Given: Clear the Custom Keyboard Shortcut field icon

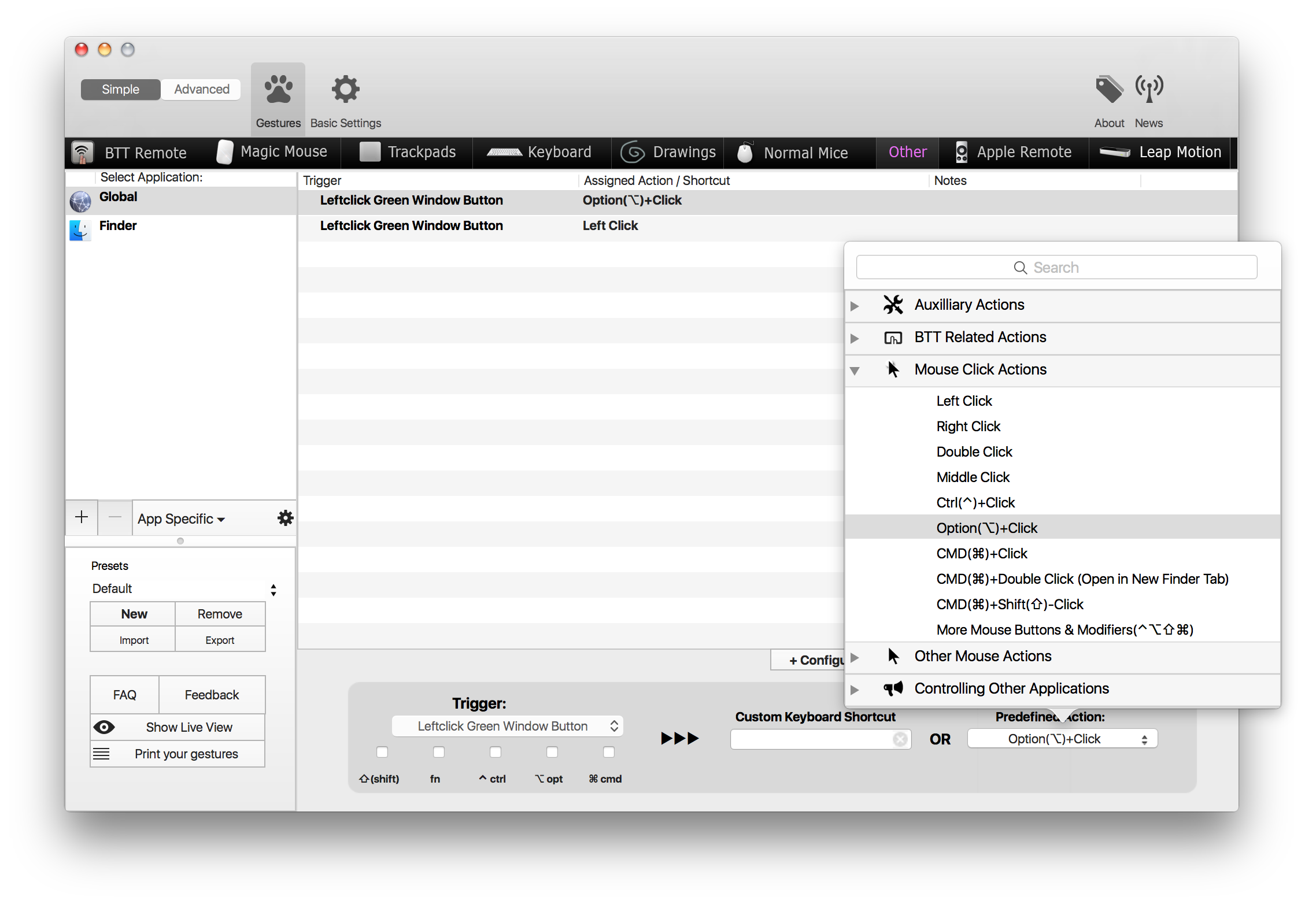Looking at the screenshot, I should (x=900, y=739).
